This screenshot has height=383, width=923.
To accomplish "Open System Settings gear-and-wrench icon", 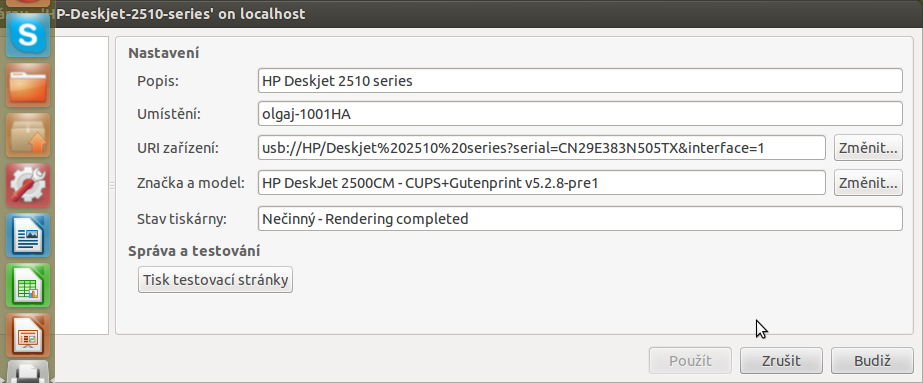I will click(x=28, y=185).
